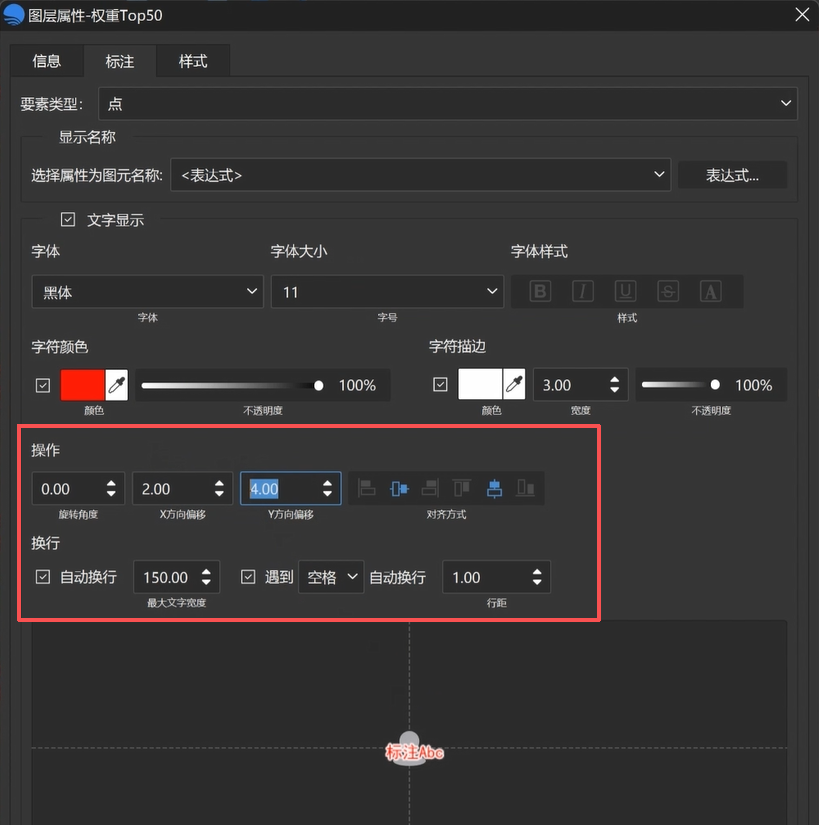
Task: Set alignment to right align
Action: 430,488
